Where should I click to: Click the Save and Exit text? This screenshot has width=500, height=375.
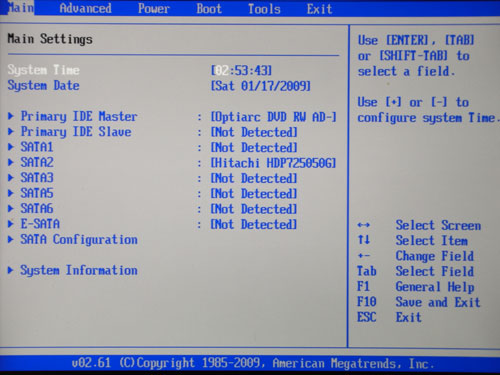(438, 302)
